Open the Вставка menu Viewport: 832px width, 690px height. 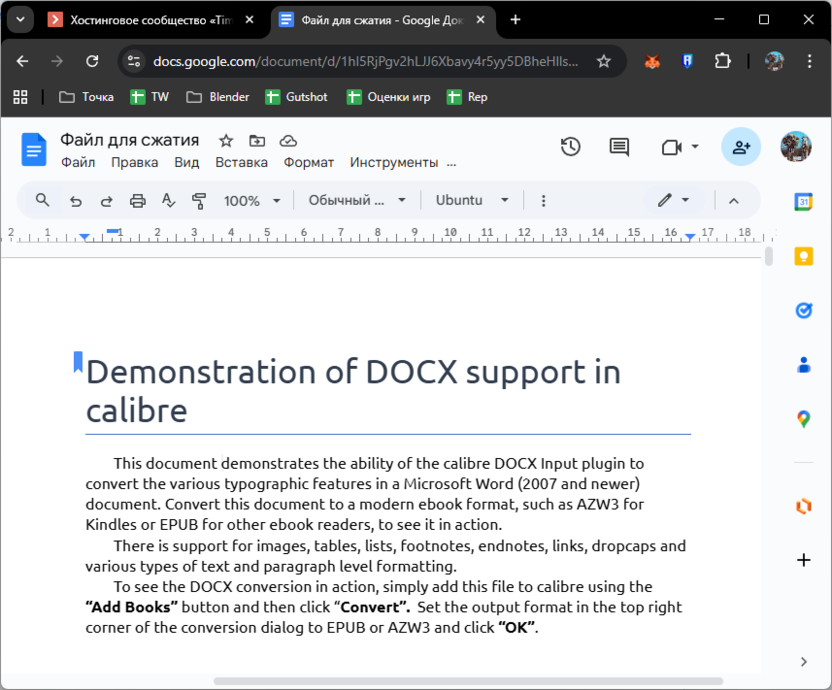click(x=241, y=163)
